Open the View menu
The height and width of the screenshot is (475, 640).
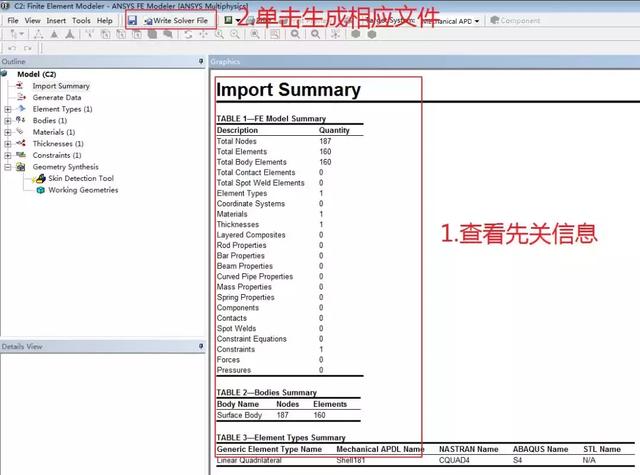(x=32, y=20)
